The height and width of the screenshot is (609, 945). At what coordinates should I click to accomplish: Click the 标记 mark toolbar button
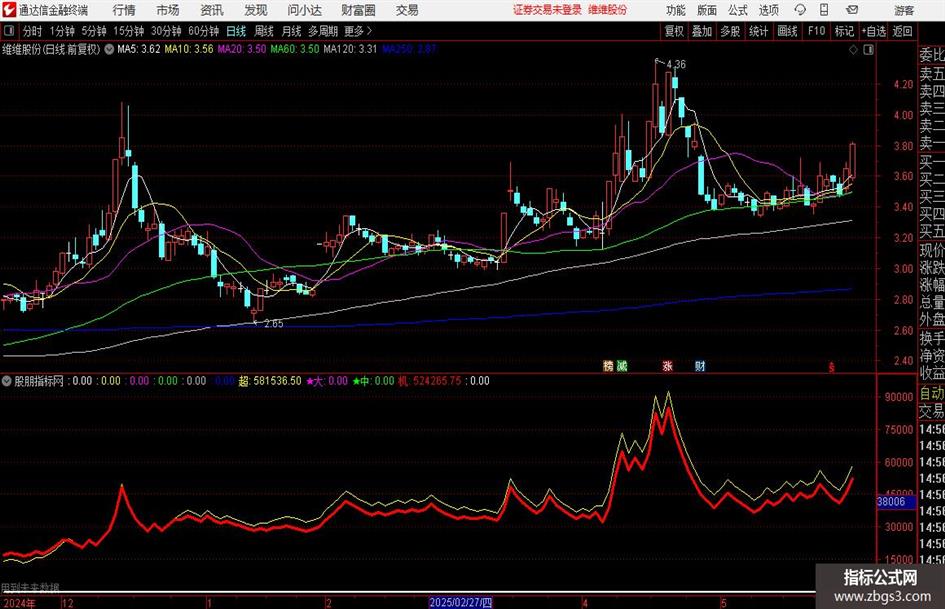844,31
